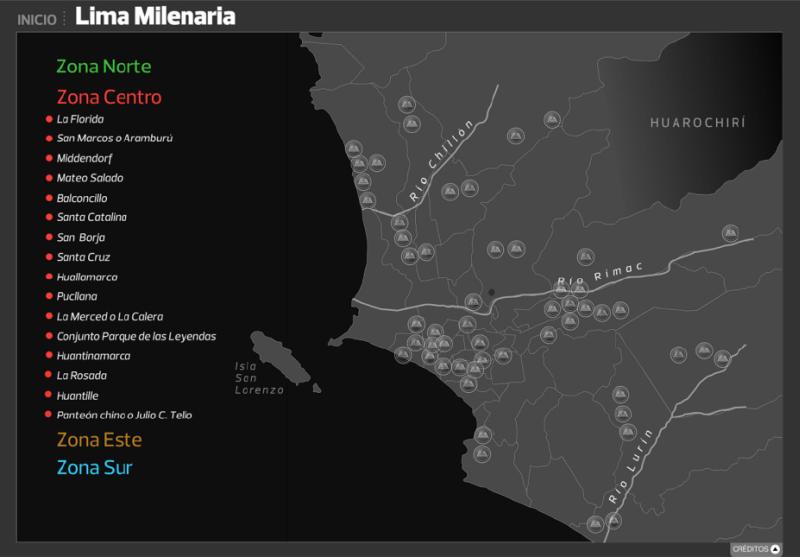Open the CRÉDITOS button
This screenshot has height=557, width=800.
(x=750, y=548)
